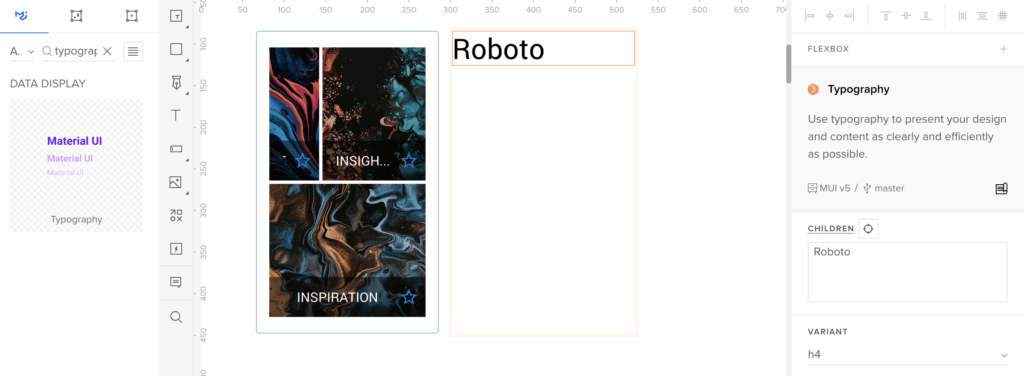Viewport: 1024px width, 376px height.
Task: Select the Rectangle shape tool
Action: (x=176, y=49)
